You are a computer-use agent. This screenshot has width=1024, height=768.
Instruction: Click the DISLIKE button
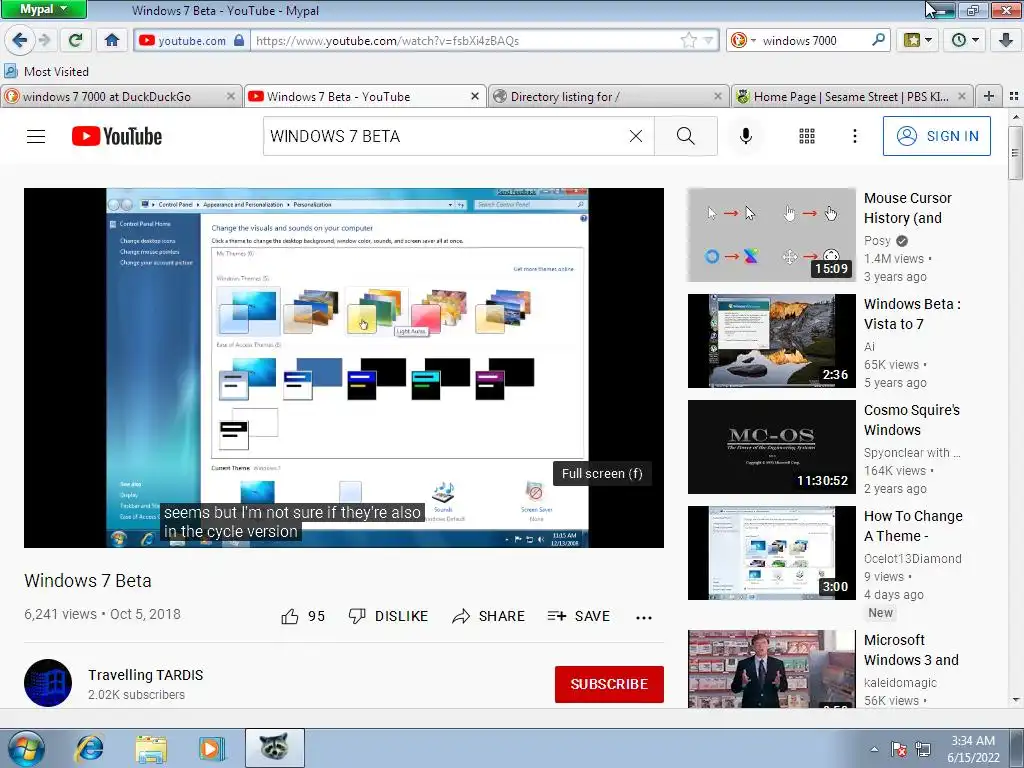pyautogui.click(x=388, y=616)
